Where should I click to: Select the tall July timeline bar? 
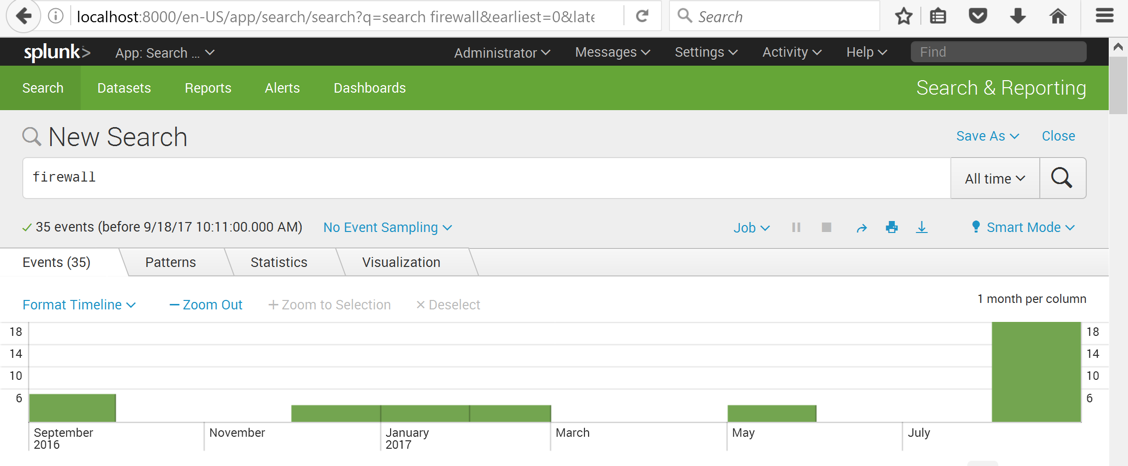click(1036, 372)
